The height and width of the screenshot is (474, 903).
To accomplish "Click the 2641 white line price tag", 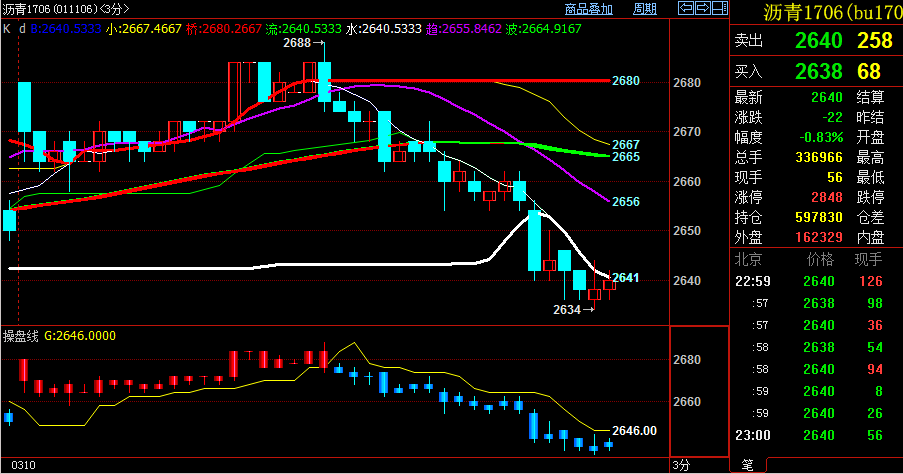I will 625,277.
